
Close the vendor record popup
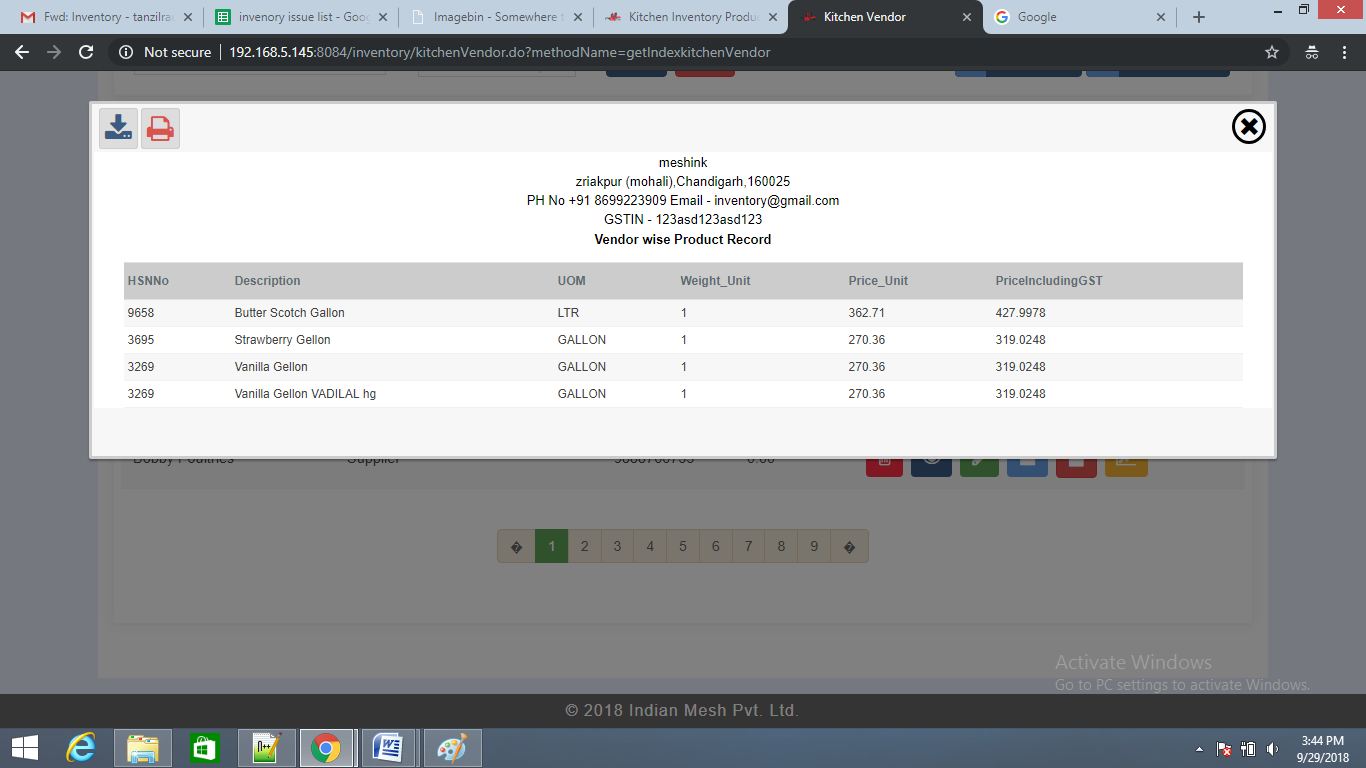click(x=1248, y=126)
